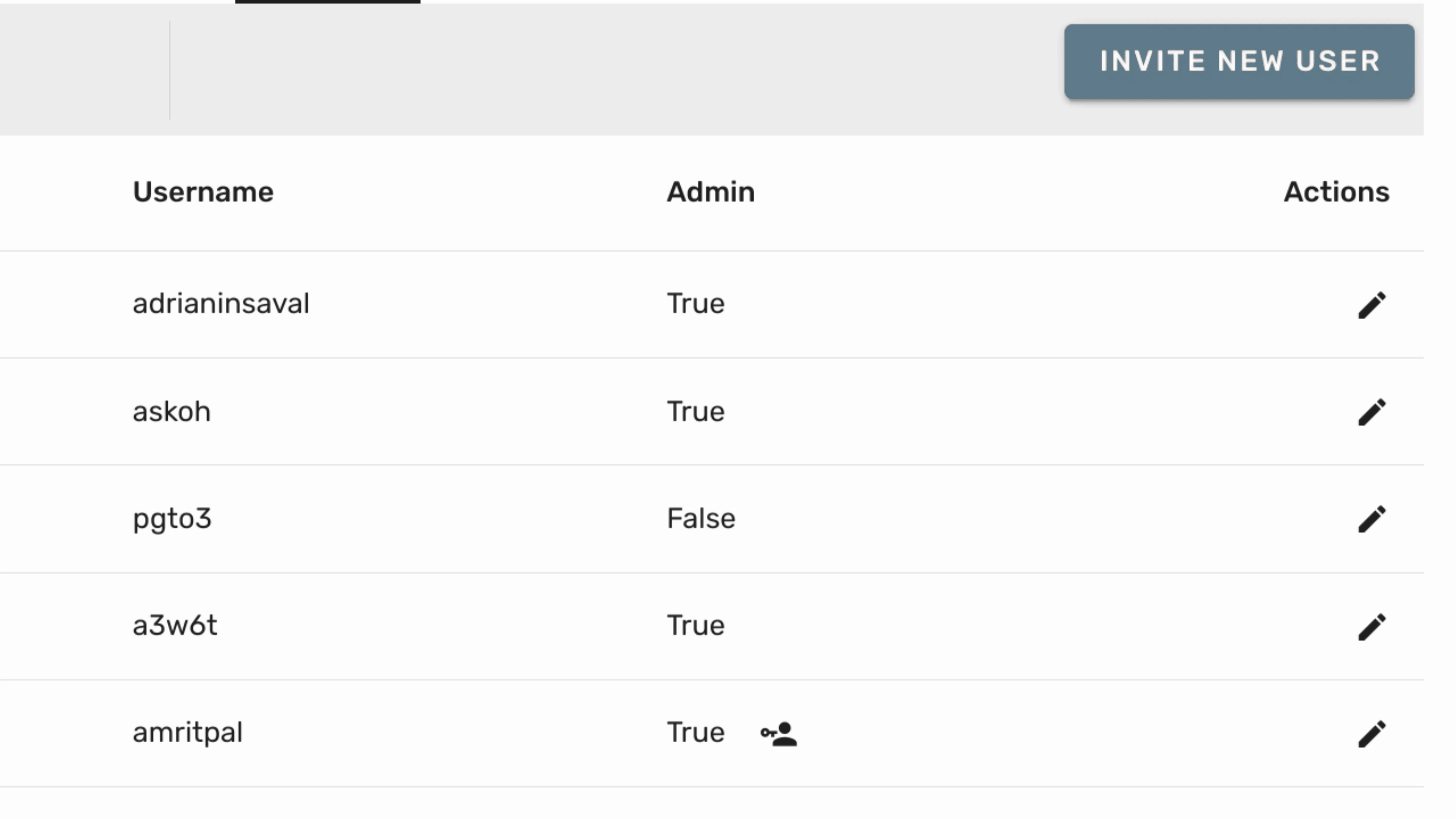The width and height of the screenshot is (1456, 819).
Task: Open edit pencil for askoh
Action: pos(1372,412)
